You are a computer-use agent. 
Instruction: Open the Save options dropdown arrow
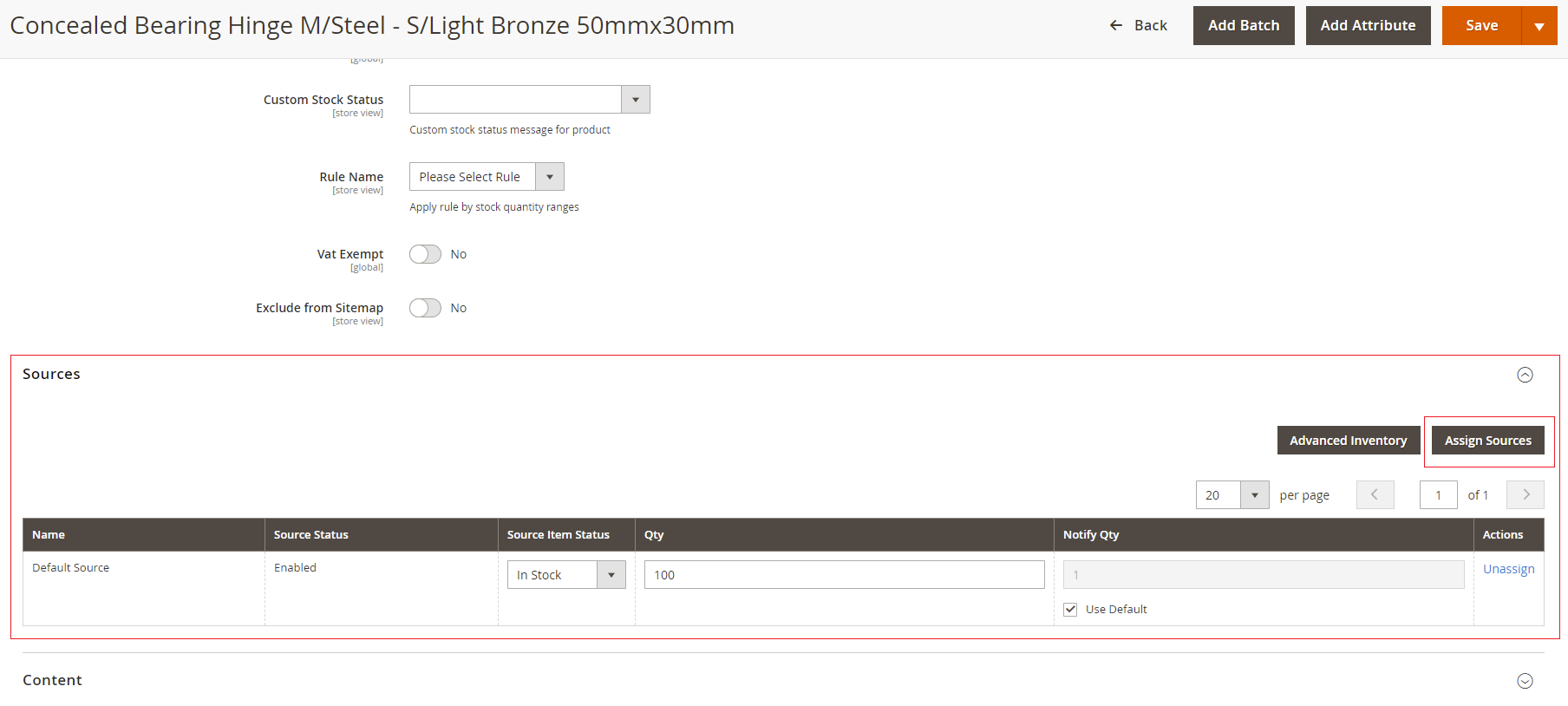click(1539, 26)
